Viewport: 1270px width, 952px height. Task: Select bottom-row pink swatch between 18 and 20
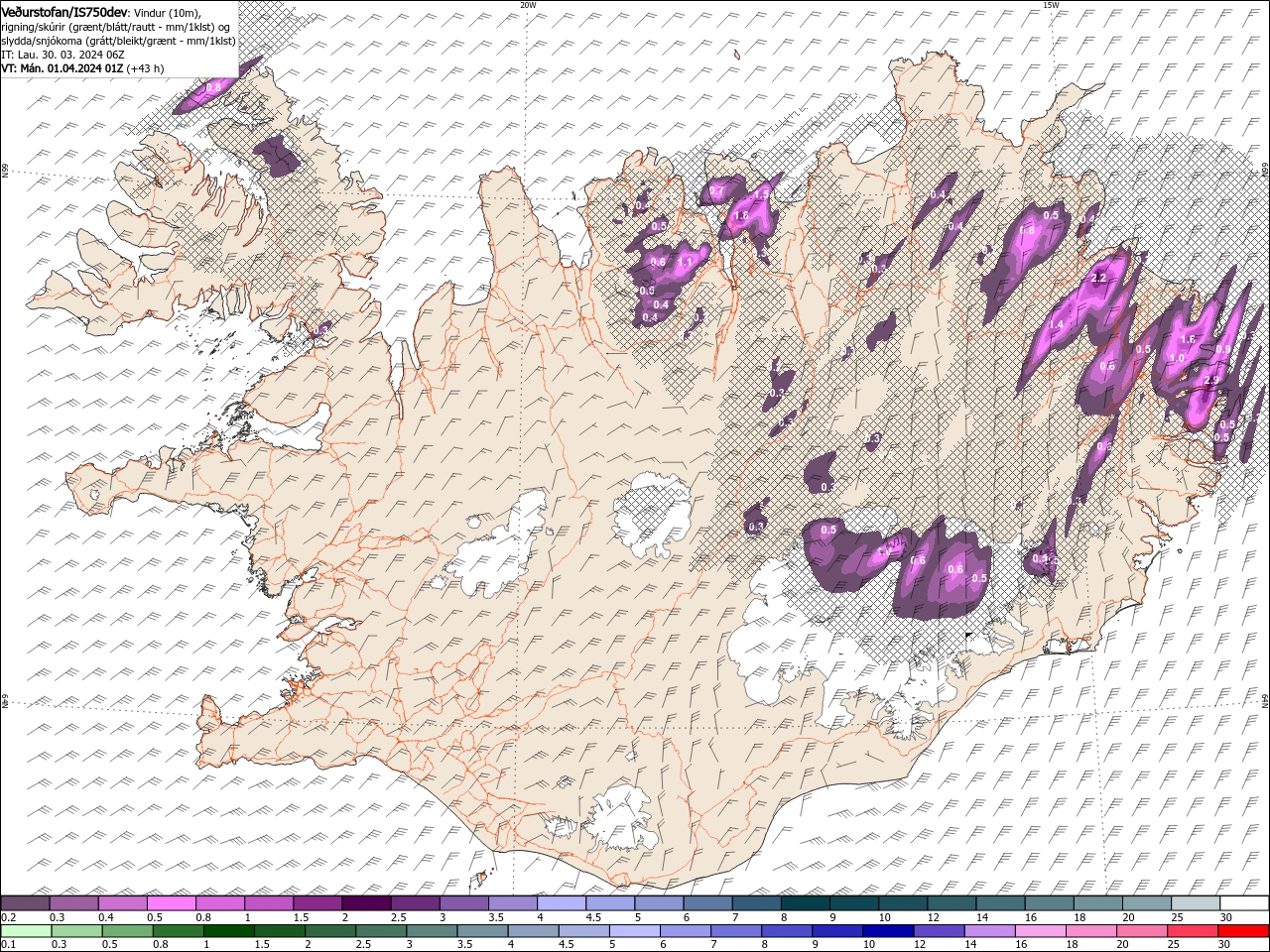pyautogui.click(x=1090, y=931)
